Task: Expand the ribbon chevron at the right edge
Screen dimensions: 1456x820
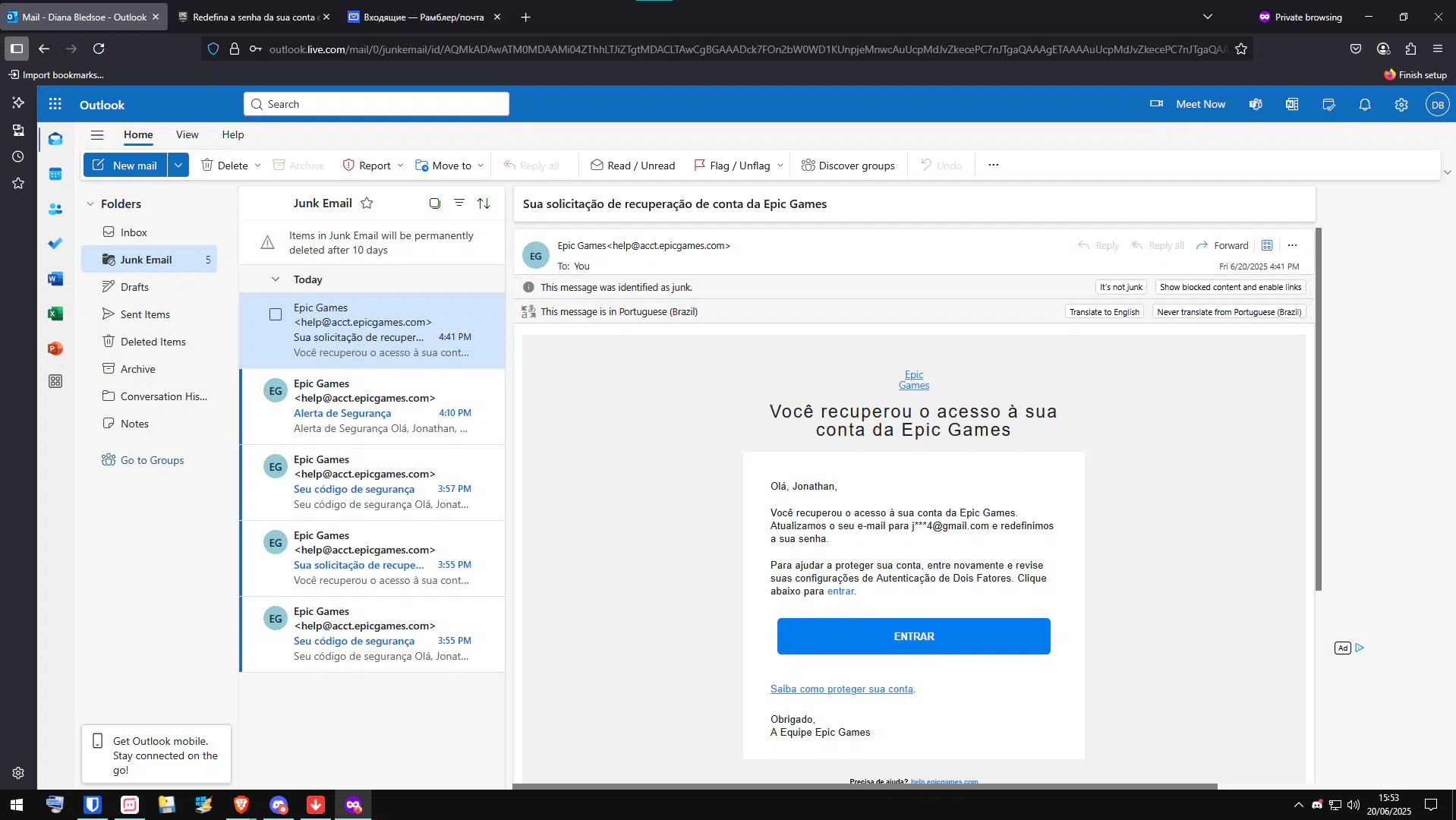Action: tap(1447, 172)
